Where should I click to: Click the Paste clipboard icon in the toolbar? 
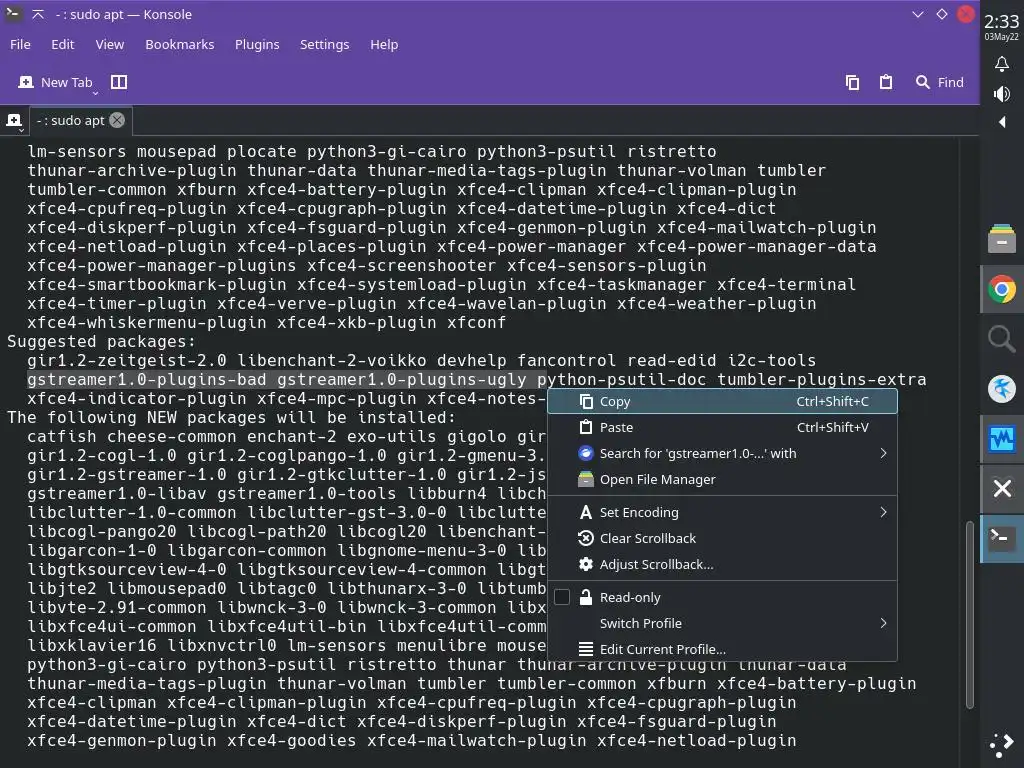click(x=886, y=82)
